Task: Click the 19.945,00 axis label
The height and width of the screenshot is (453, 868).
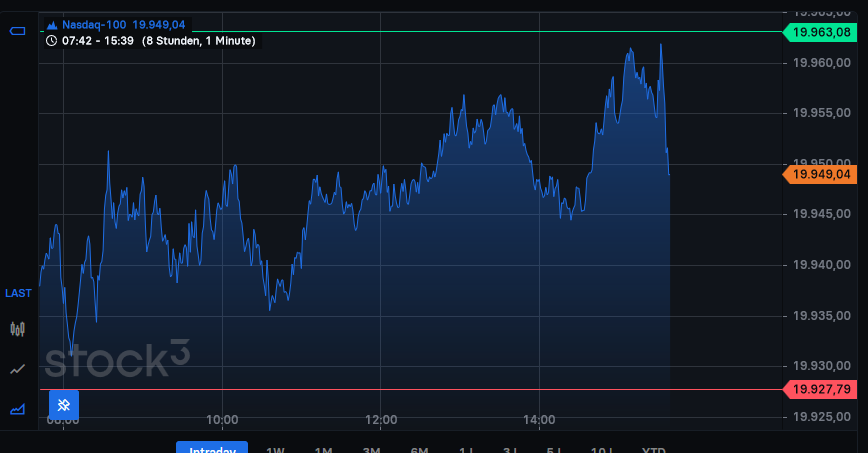Action: pos(822,214)
